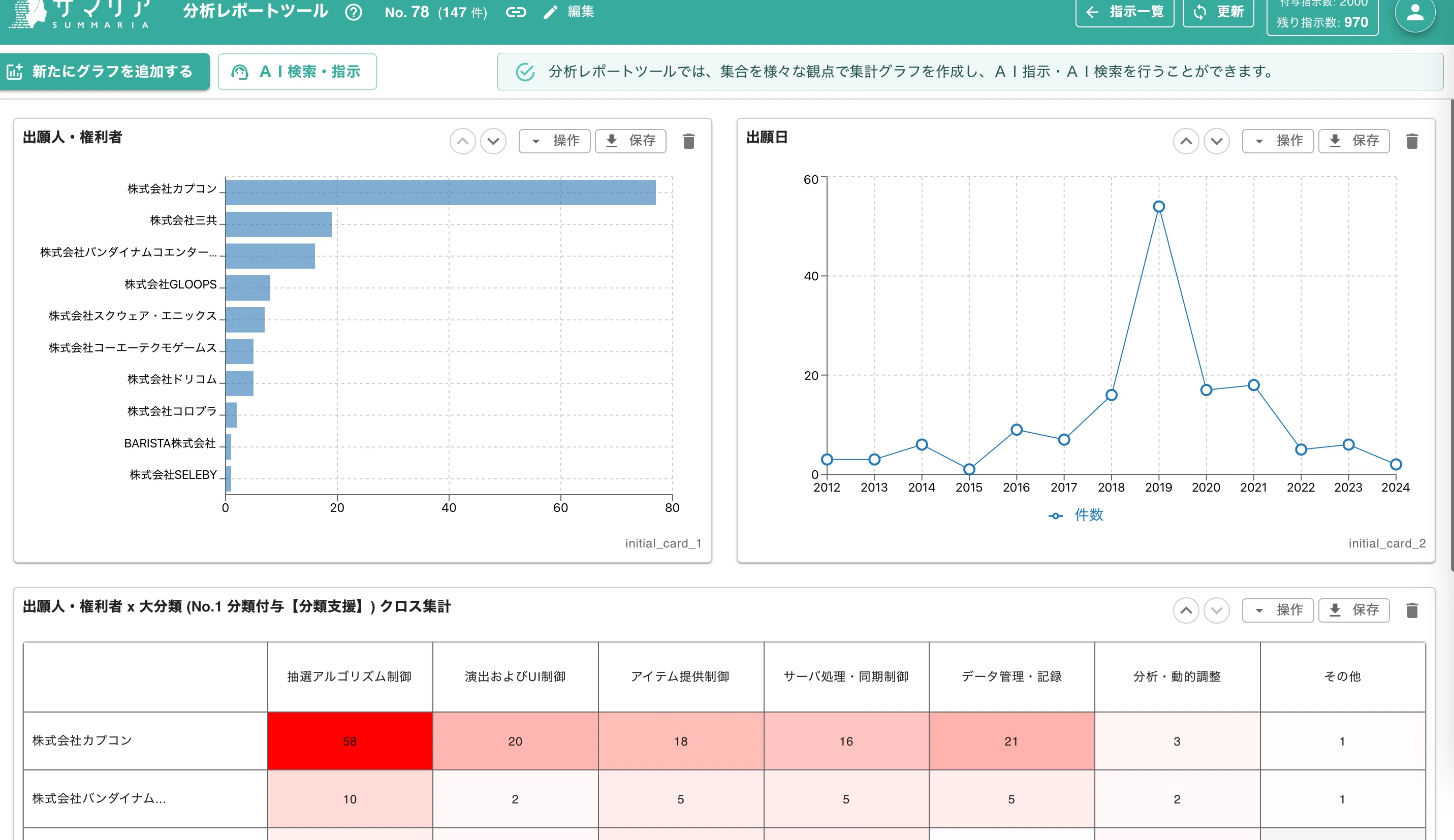1454x840 pixels.
Task: Move クロス集計 card up
Action: click(x=1186, y=610)
